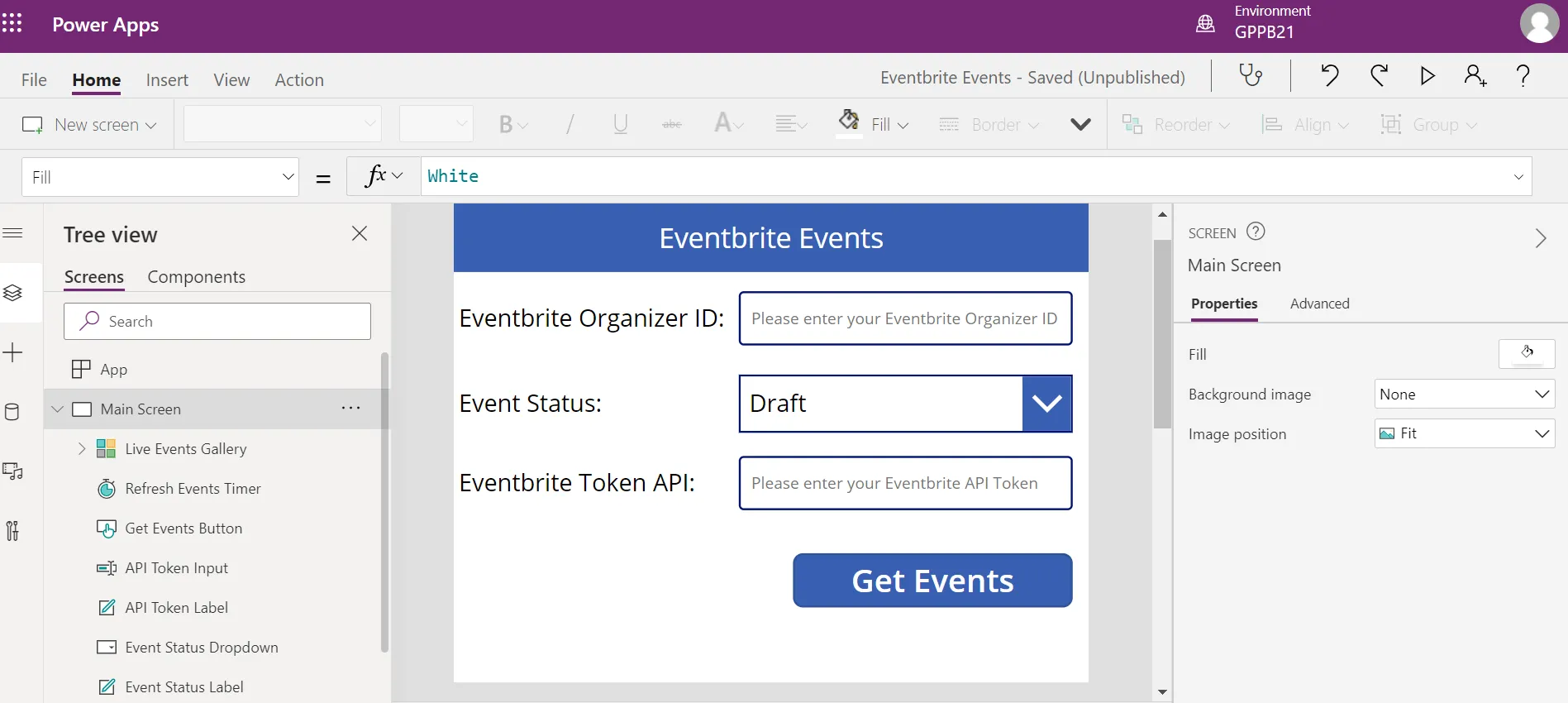Open the property selector Fill dropdown
Image resolution: width=1568 pixels, height=703 pixels.
(x=160, y=177)
